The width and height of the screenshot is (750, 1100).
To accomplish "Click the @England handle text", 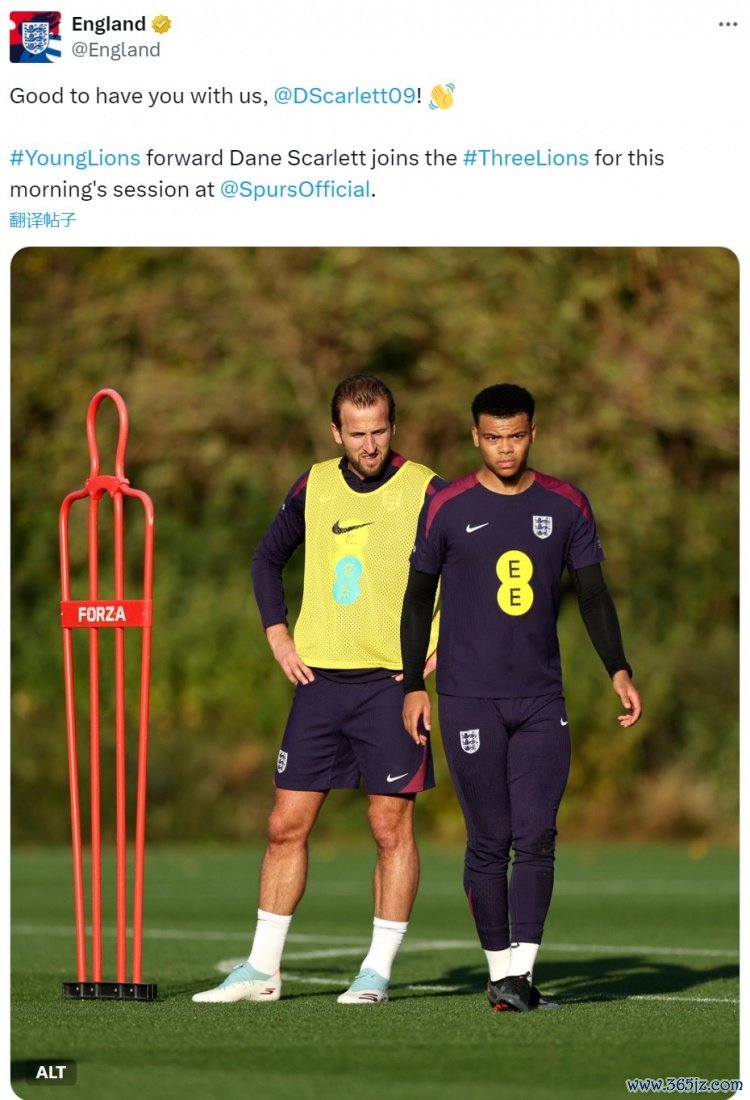I will click(x=115, y=50).
